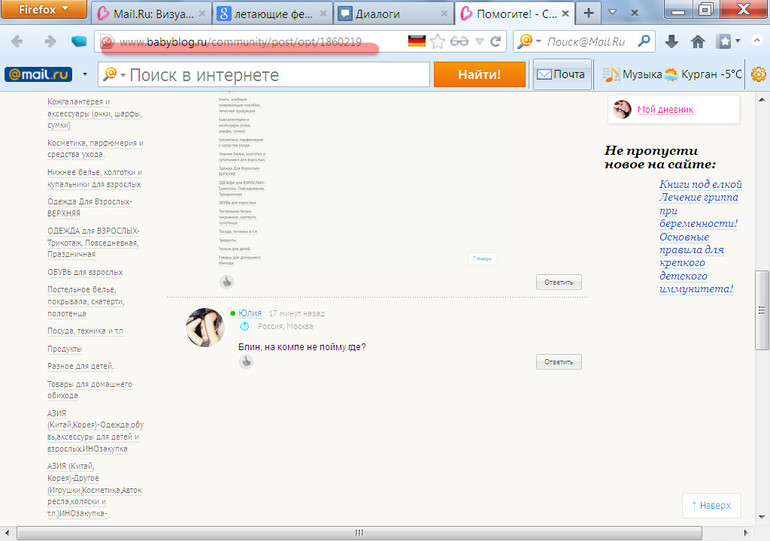Open a new tab with plus button
This screenshot has width=770, height=541.
click(589, 13)
